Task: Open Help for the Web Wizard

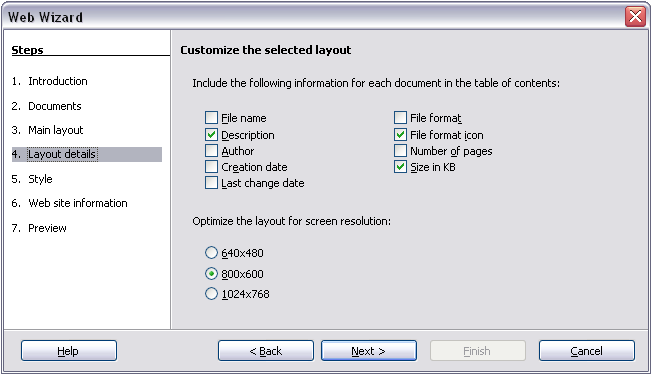Action: tap(69, 351)
